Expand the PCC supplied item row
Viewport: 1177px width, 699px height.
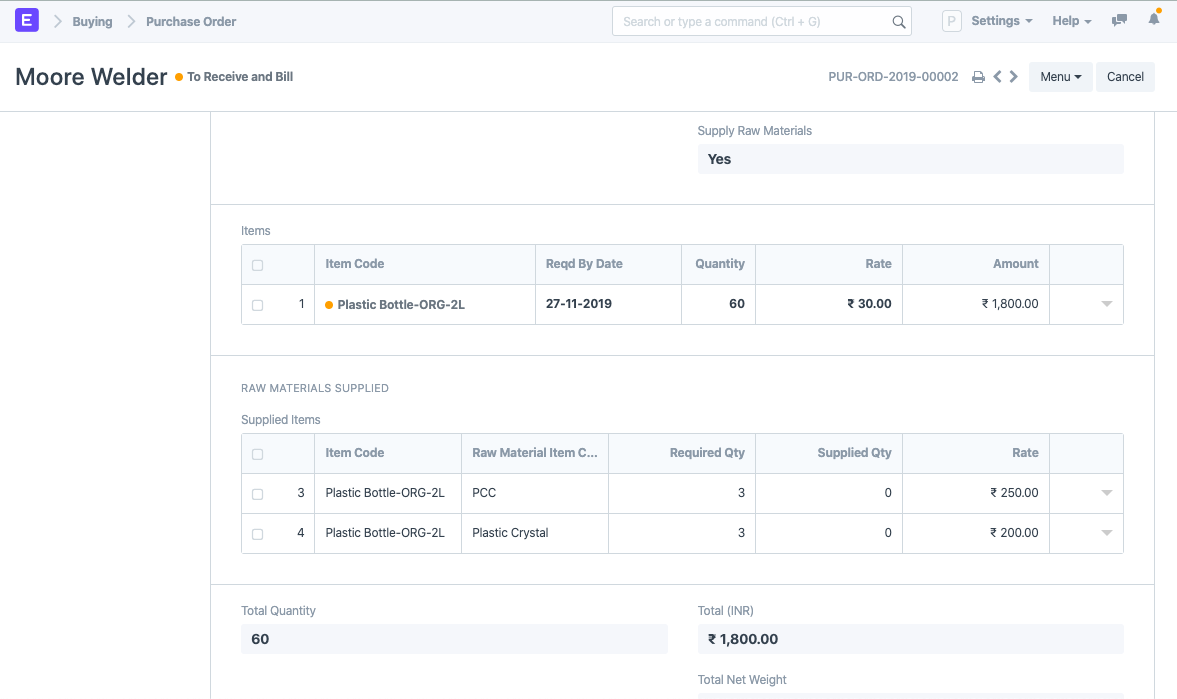click(x=1106, y=493)
